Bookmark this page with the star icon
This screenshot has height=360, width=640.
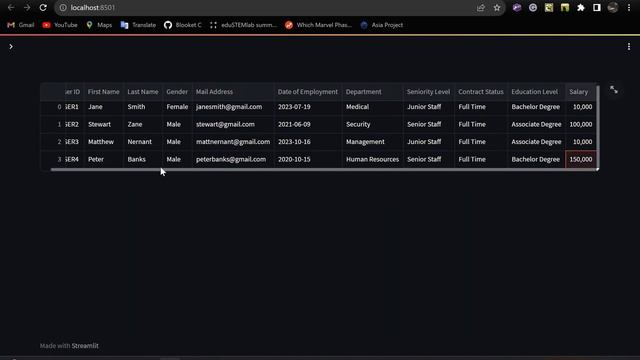coord(497,8)
